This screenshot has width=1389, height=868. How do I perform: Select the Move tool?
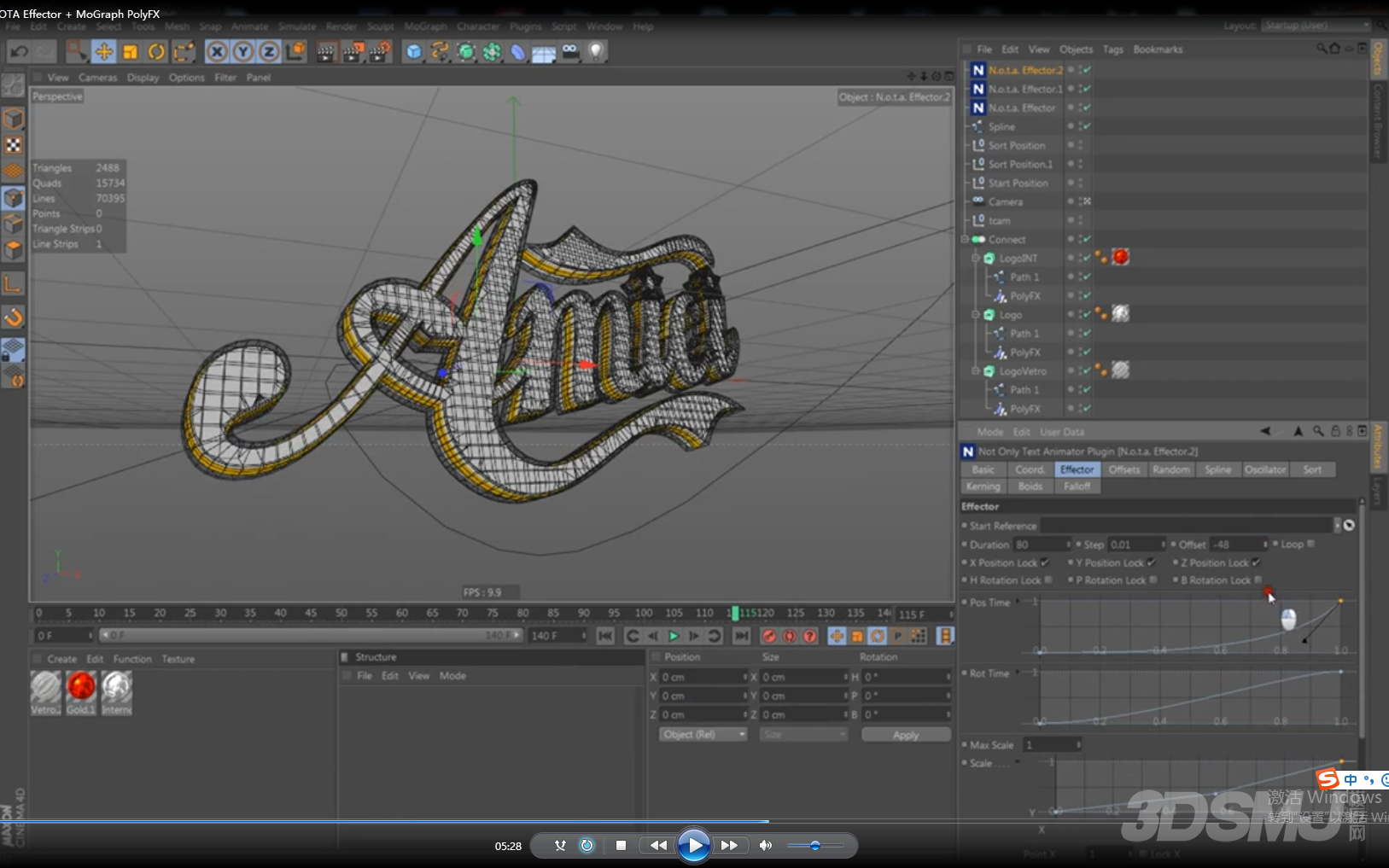click(x=104, y=52)
